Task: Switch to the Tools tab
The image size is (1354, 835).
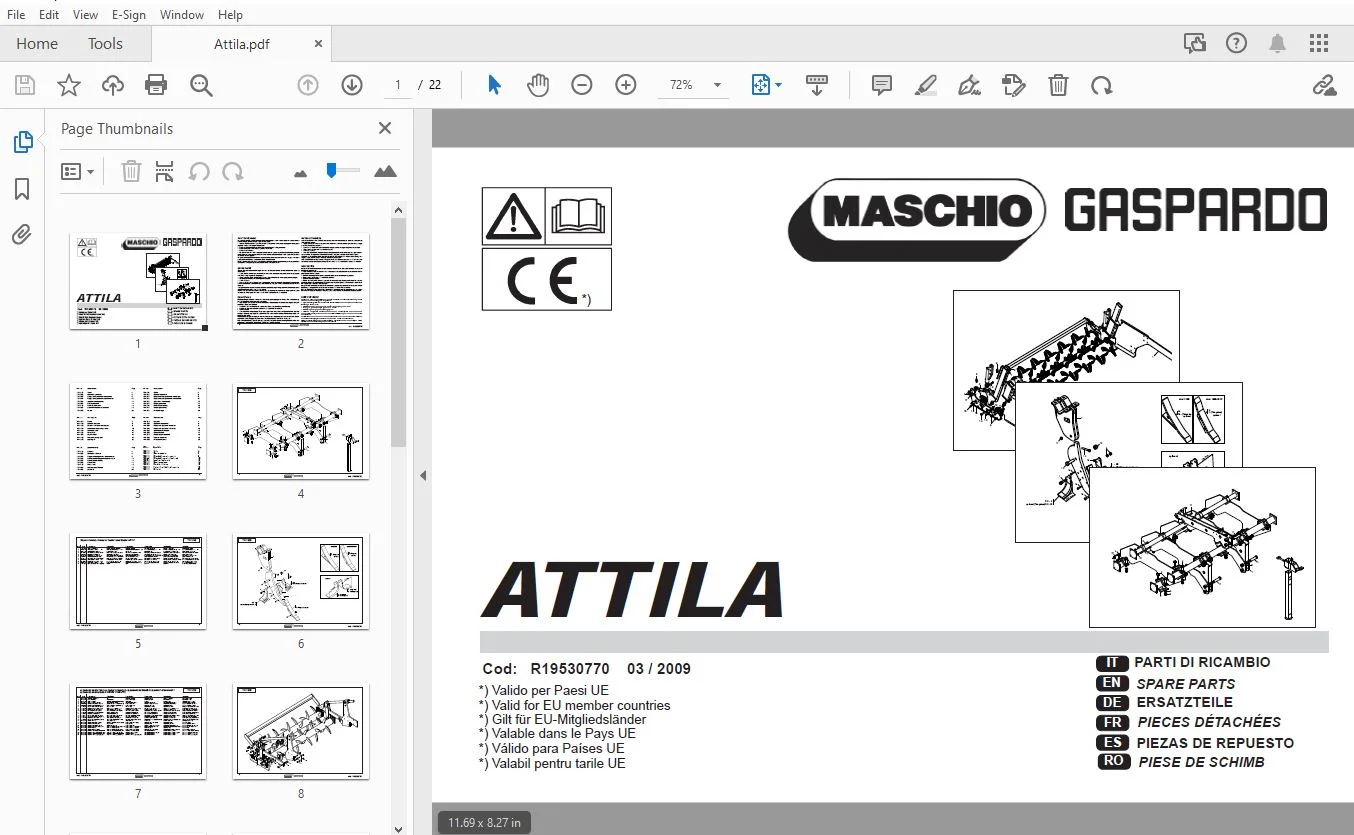Action: click(105, 44)
